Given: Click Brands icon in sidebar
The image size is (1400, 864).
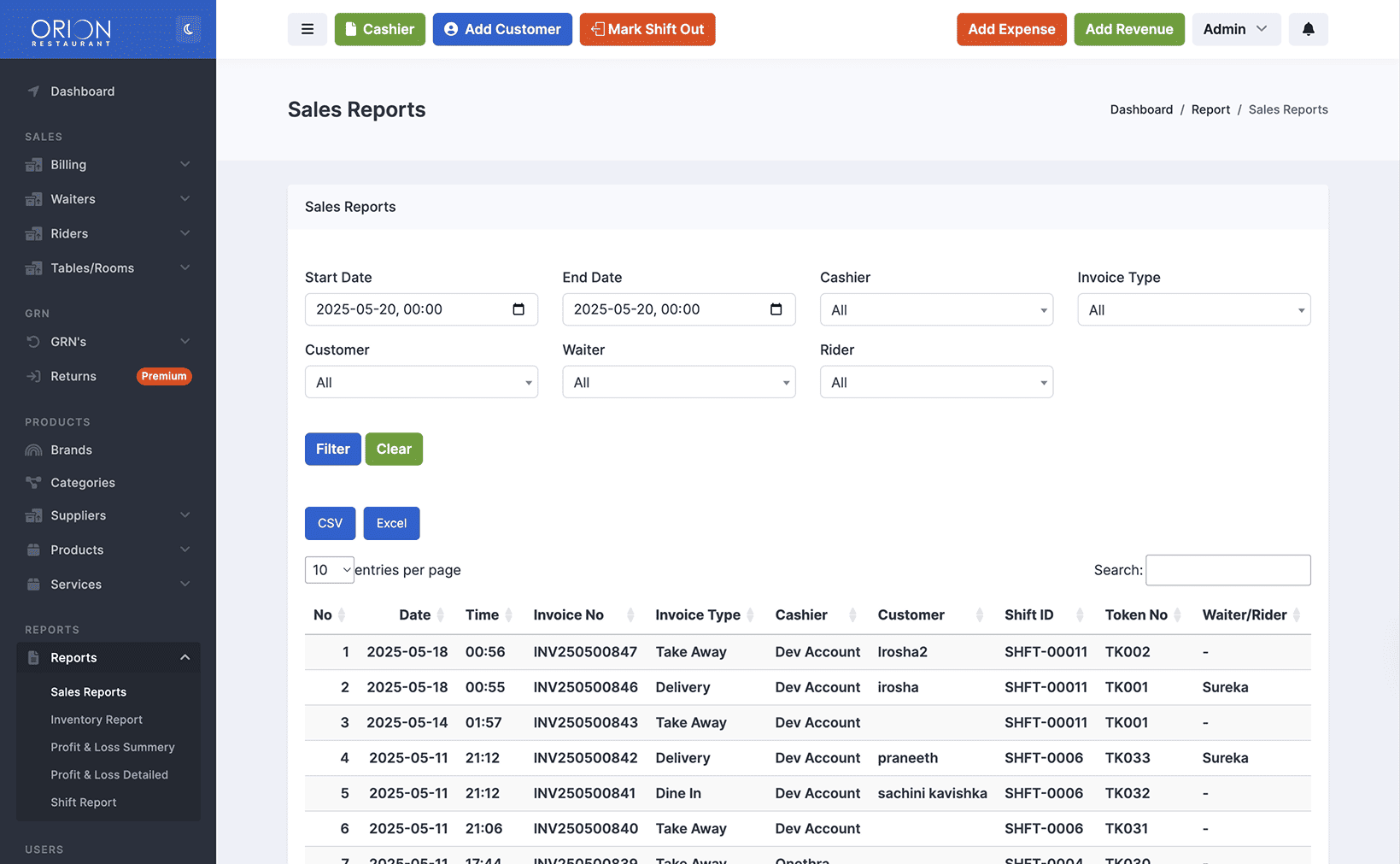Looking at the screenshot, I should [33, 450].
